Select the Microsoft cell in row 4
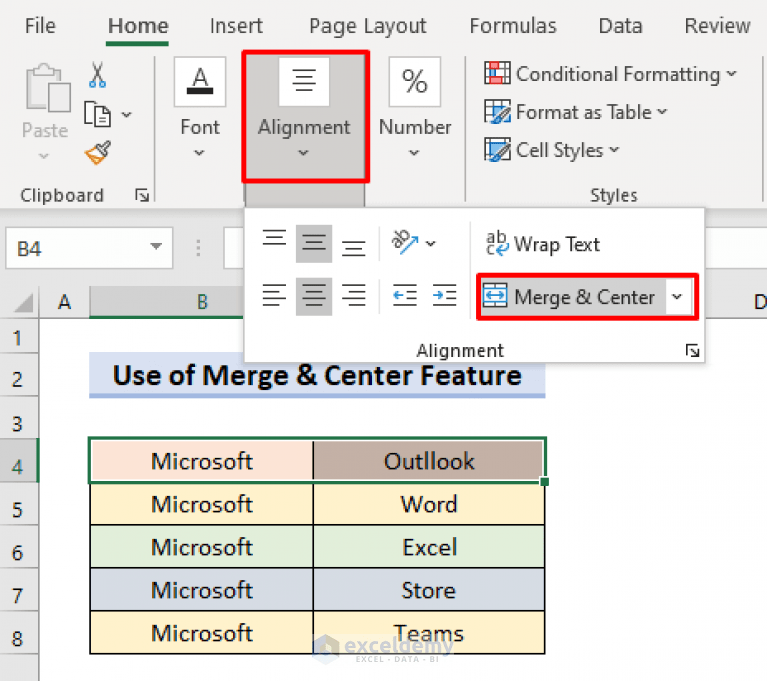The image size is (767, 681). click(202, 461)
